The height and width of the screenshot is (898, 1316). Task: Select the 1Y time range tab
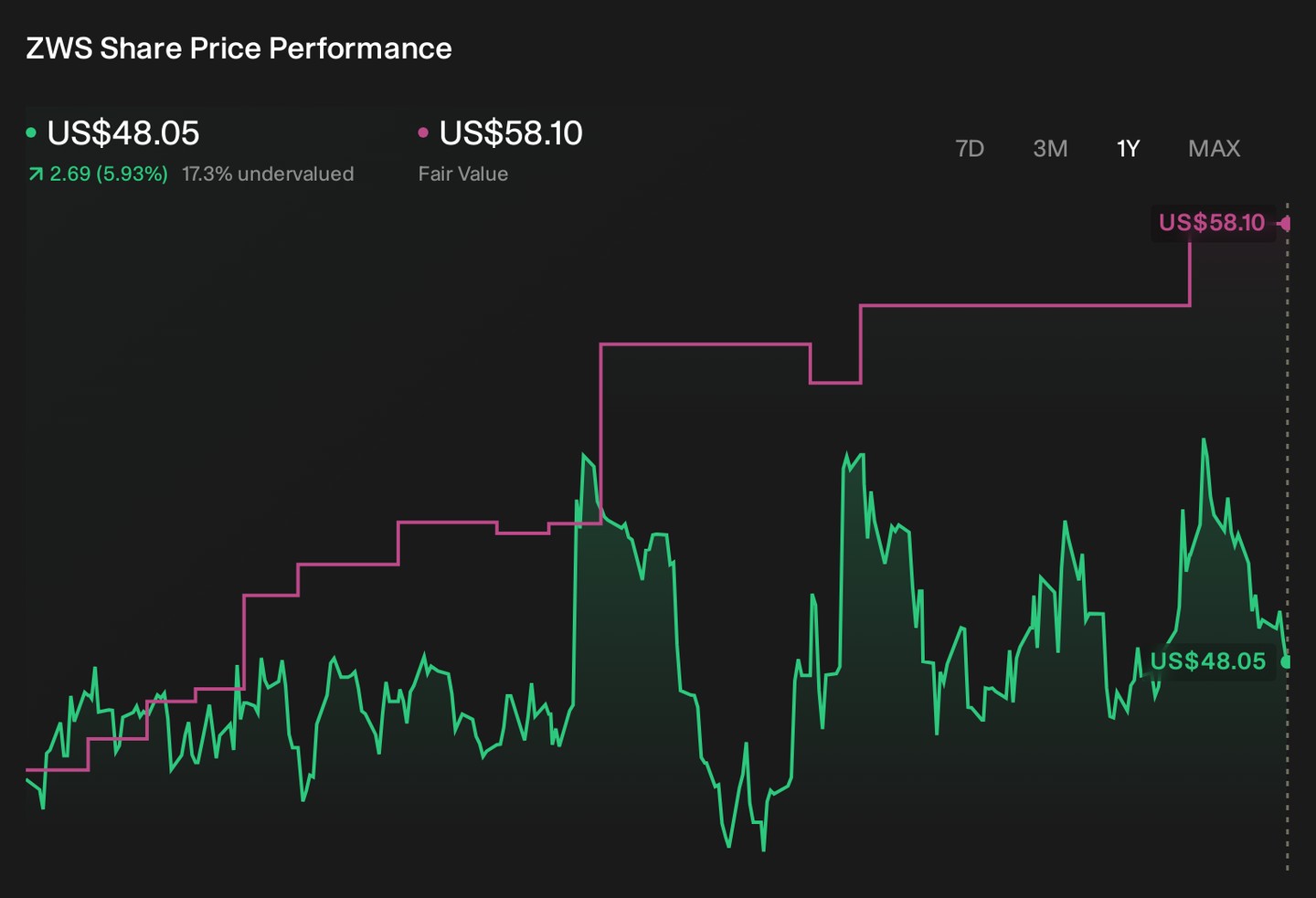coord(1129,148)
